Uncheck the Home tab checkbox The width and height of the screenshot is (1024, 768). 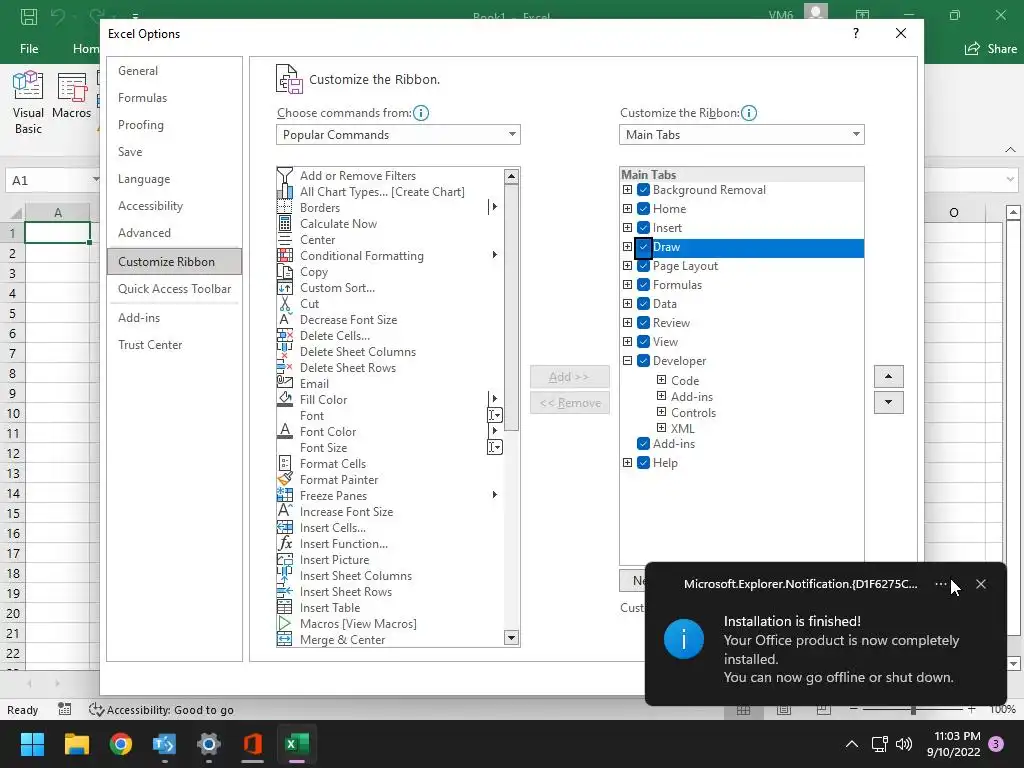[643, 209]
